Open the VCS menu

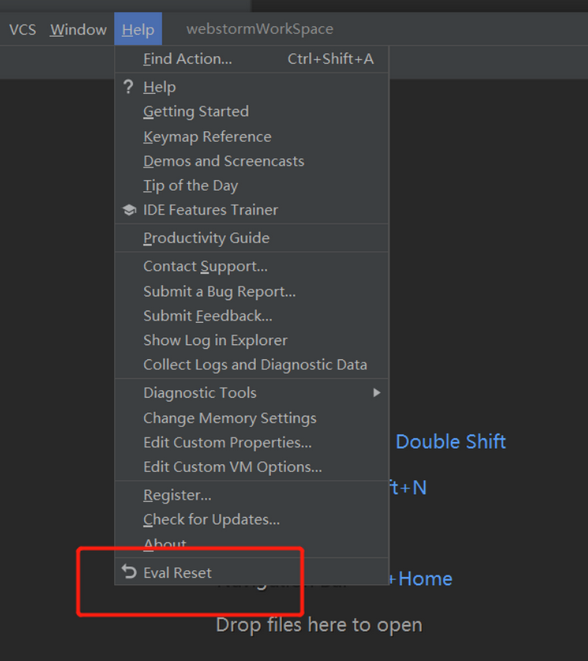click(23, 30)
